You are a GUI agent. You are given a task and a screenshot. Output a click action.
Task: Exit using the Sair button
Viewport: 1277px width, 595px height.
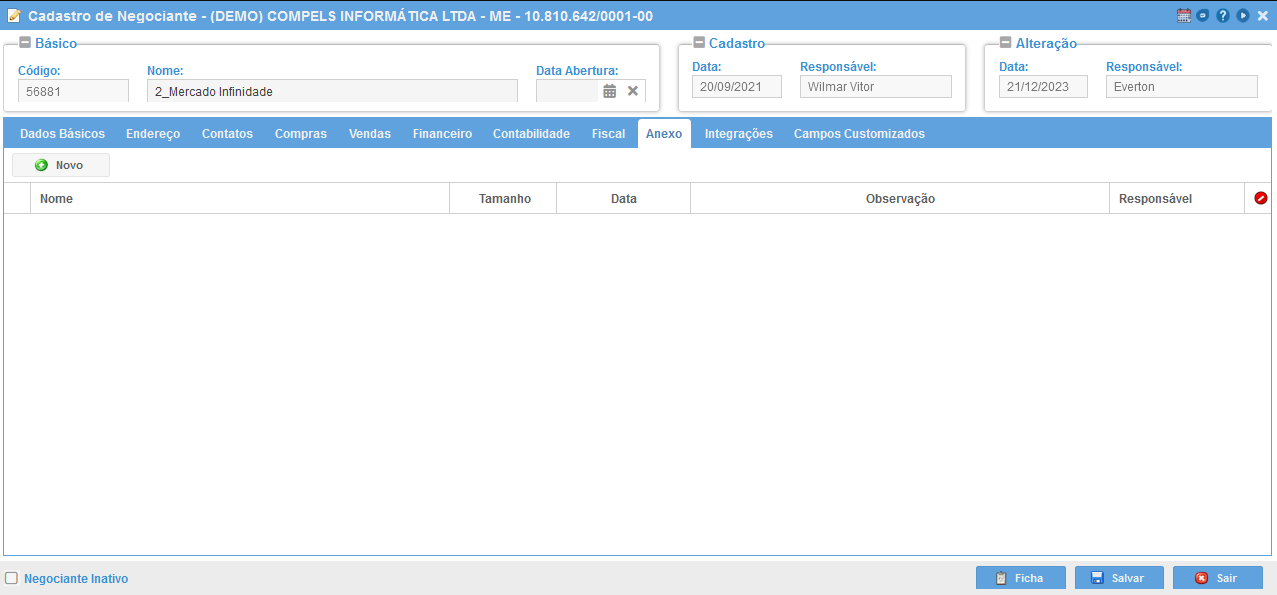pos(1218,578)
